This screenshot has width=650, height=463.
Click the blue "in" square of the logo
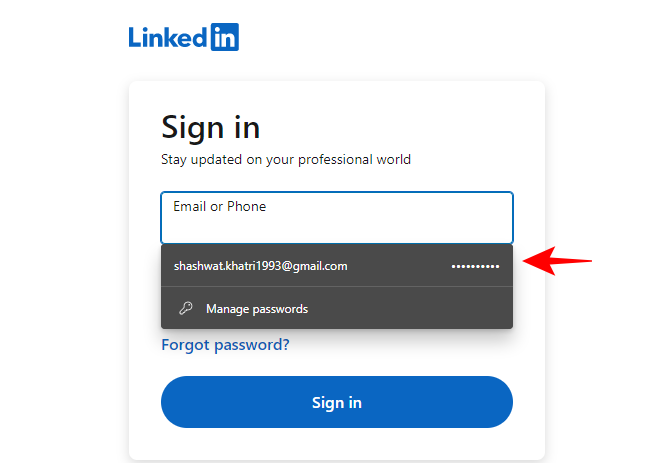pyautogui.click(x=224, y=37)
